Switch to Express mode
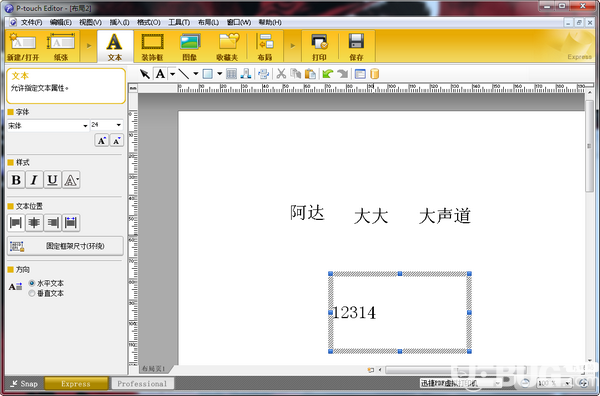This screenshot has height=396, width=600. 76,383
